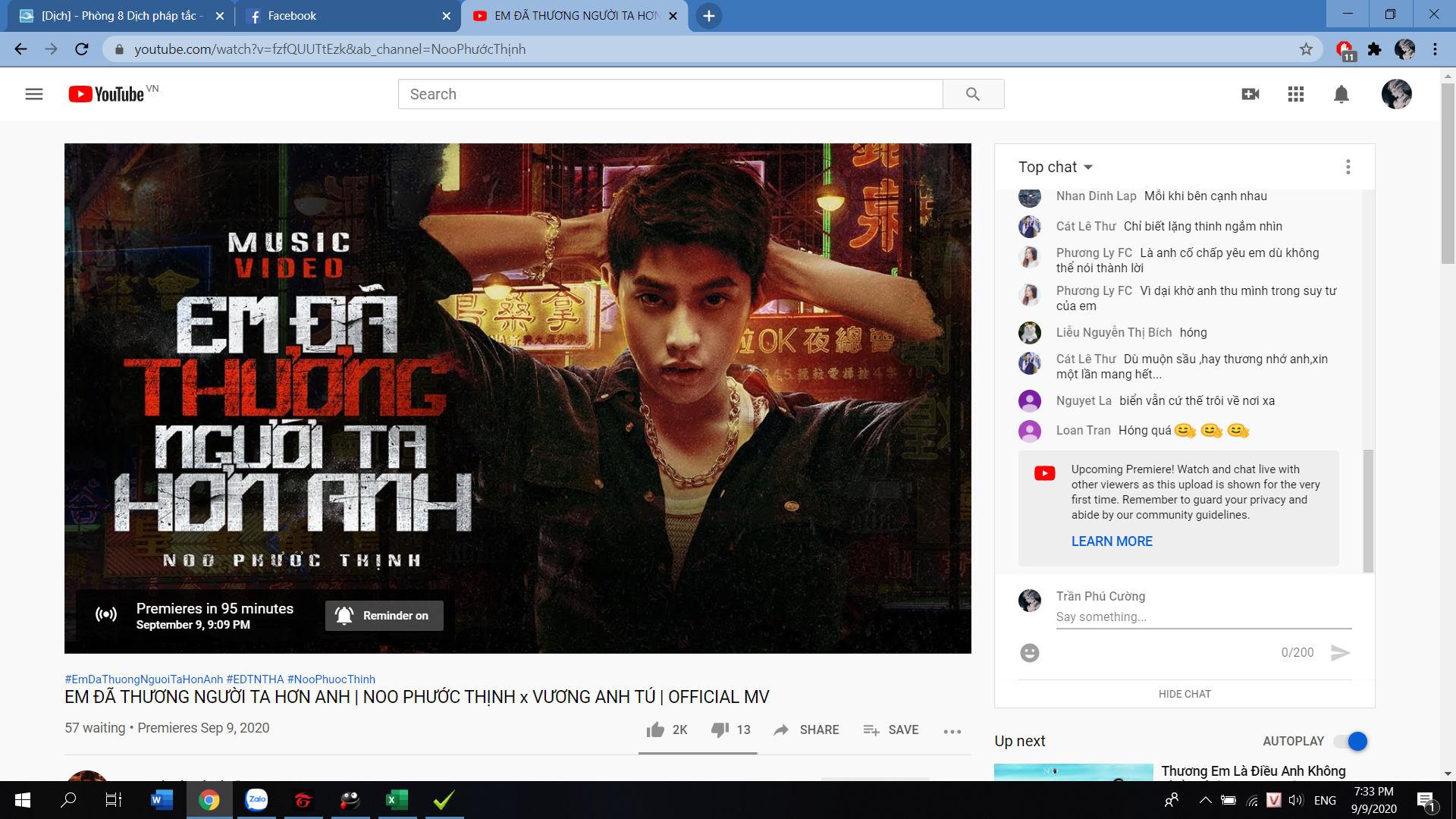Open the YouTube apps grid
The image size is (1456, 819).
click(1296, 94)
